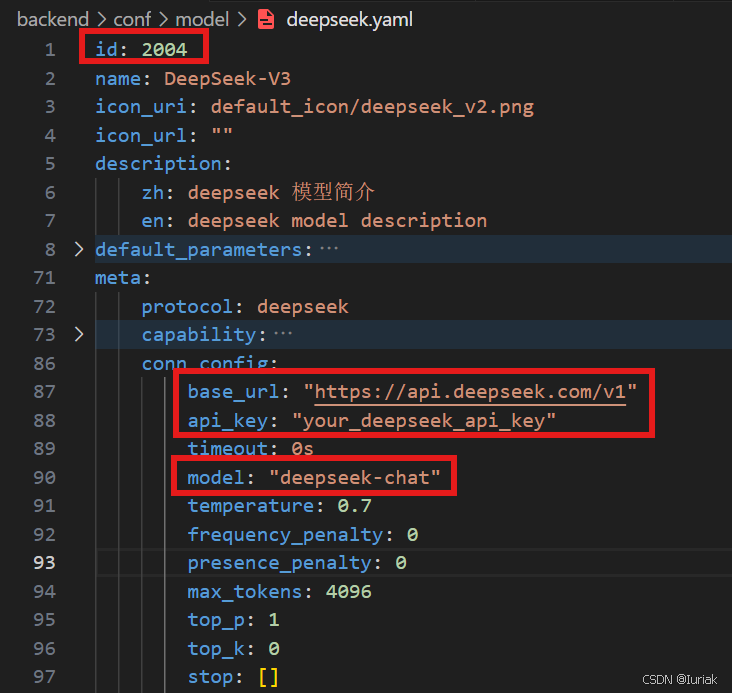
Task: Click the icon_uri path default_icon/deepseek_v2.png
Action: point(372,107)
